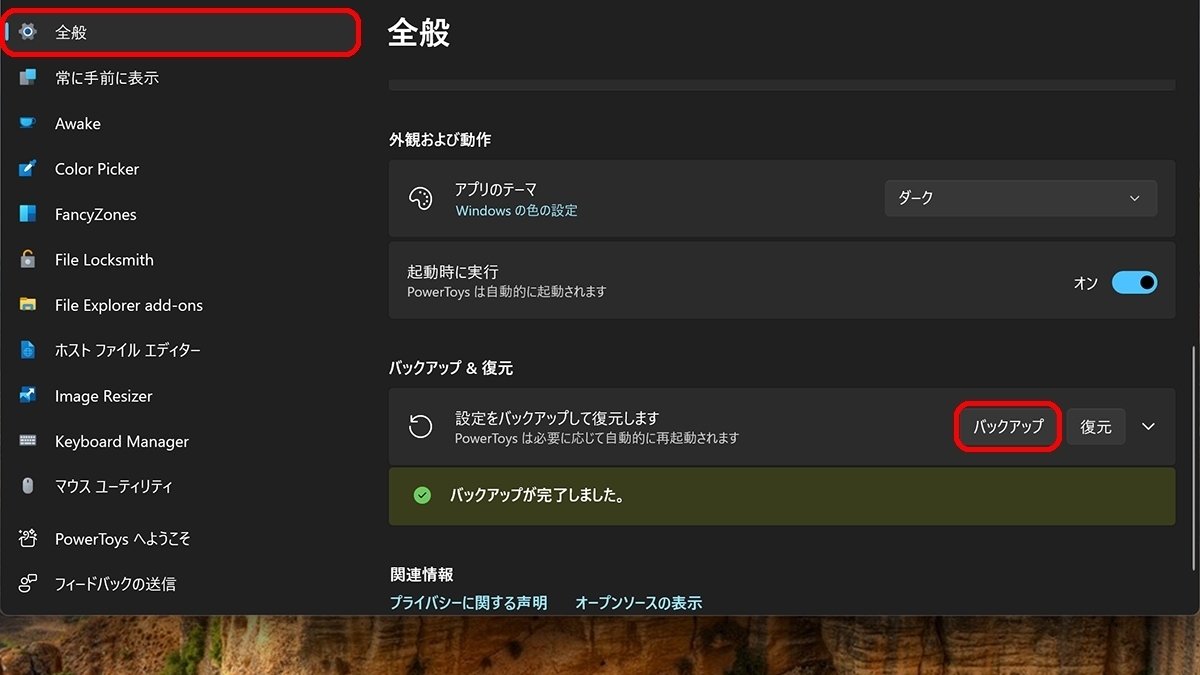Click the Image Resizer icon
Viewport: 1200px width, 675px height.
pos(28,396)
